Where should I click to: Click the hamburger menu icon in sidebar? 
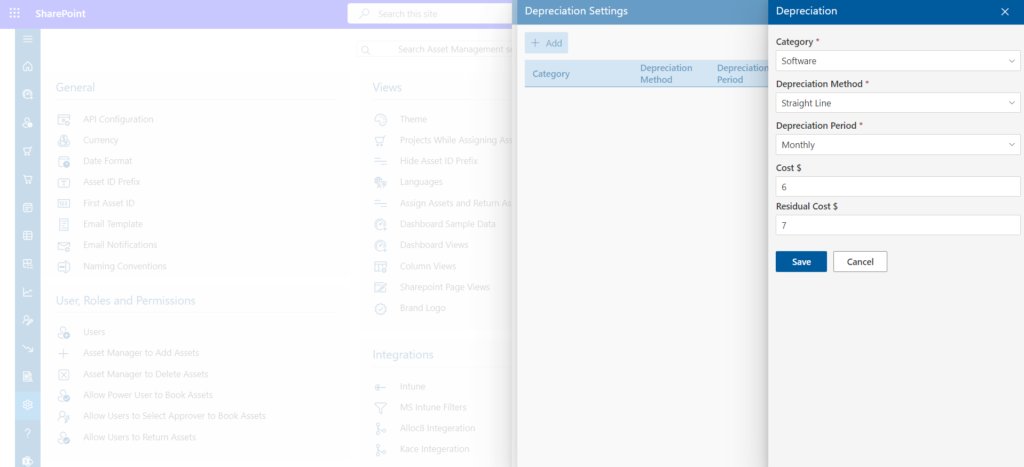coord(28,39)
